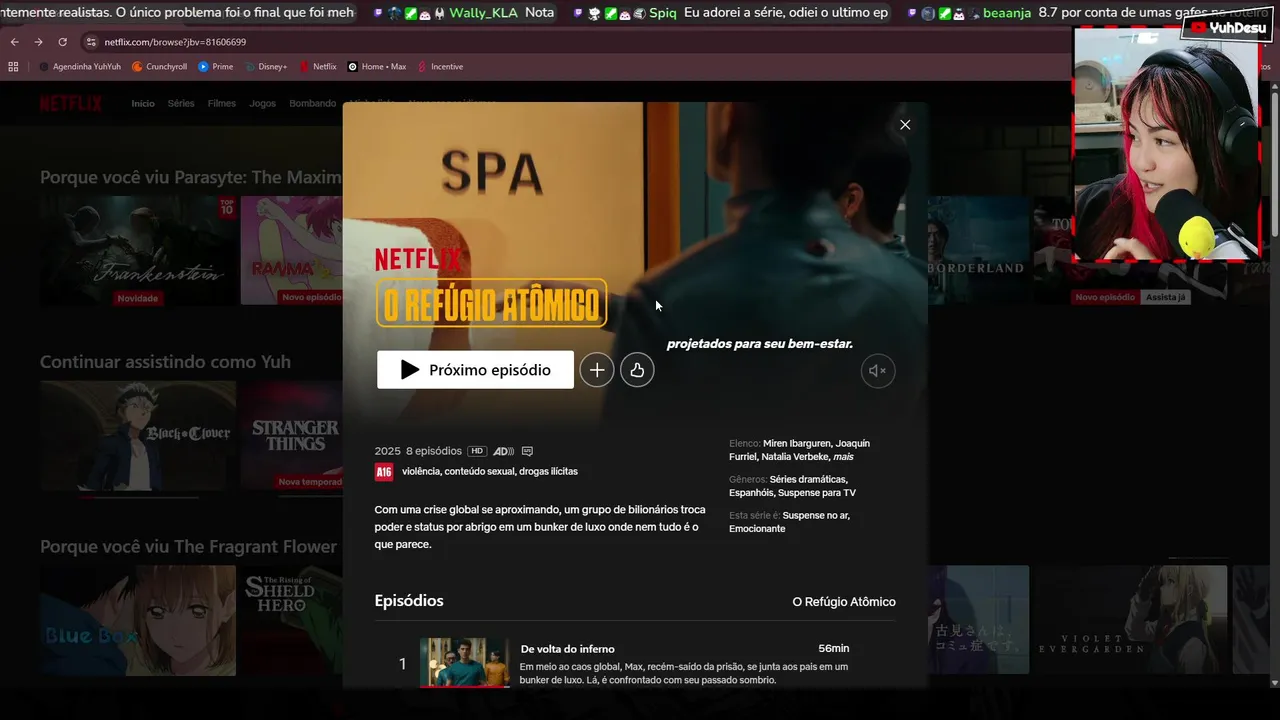Screen dimensions: 1280x720
Task: Unmute the trailer audio
Action: click(878, 370)
